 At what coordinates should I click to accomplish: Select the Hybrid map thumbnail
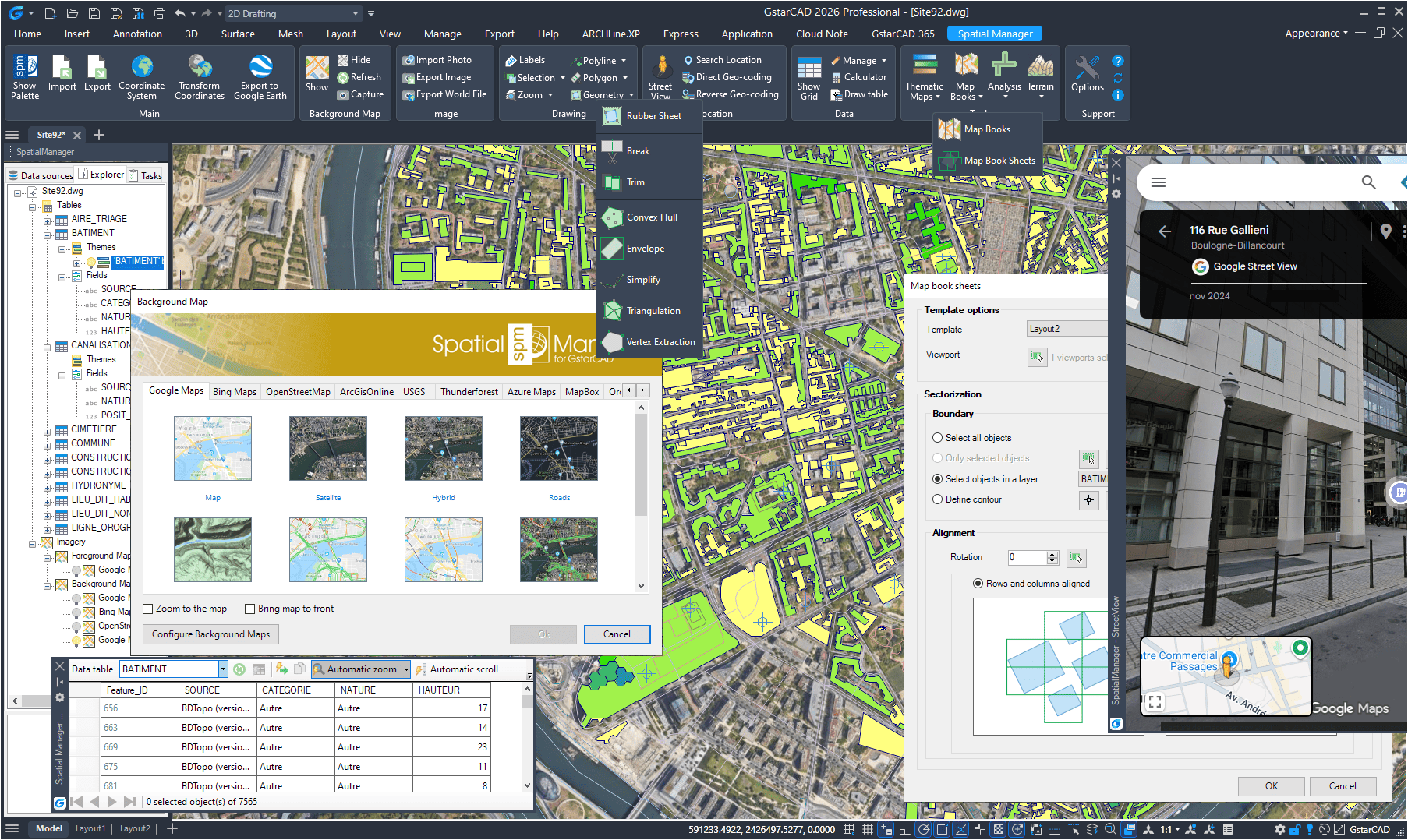point(443,449)
